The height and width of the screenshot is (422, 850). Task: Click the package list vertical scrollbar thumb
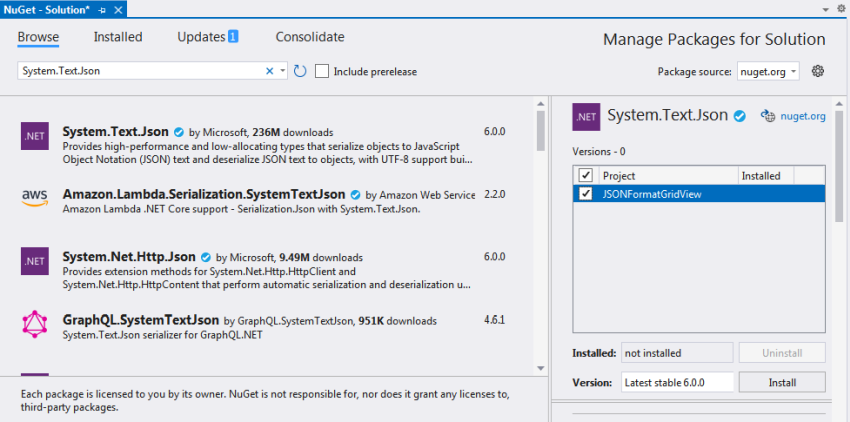point(540,130)
